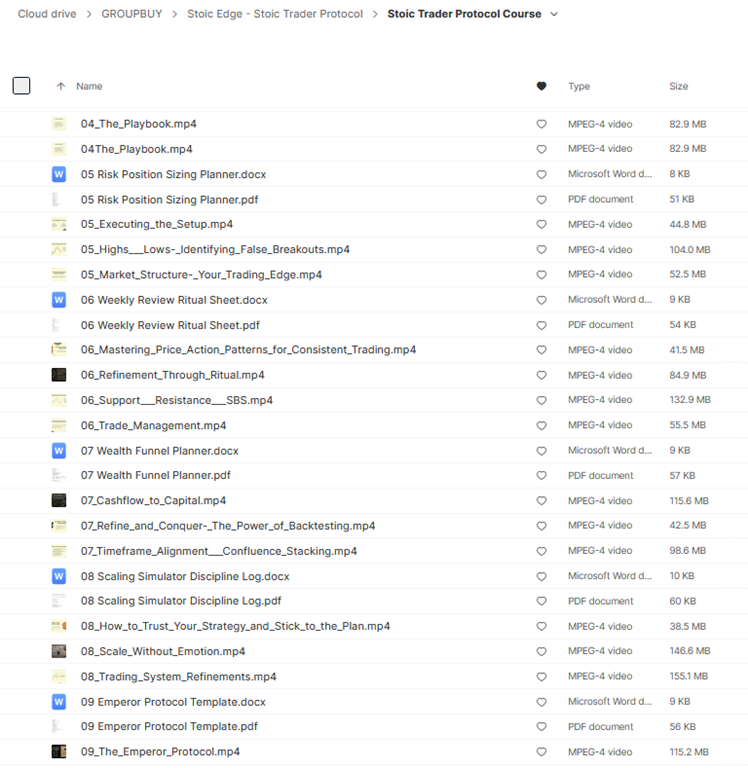Click Word icon for Risk Position Sizing Planner.docx
The height and width of the screenshot is (768, 748).
tap(59, 174)
